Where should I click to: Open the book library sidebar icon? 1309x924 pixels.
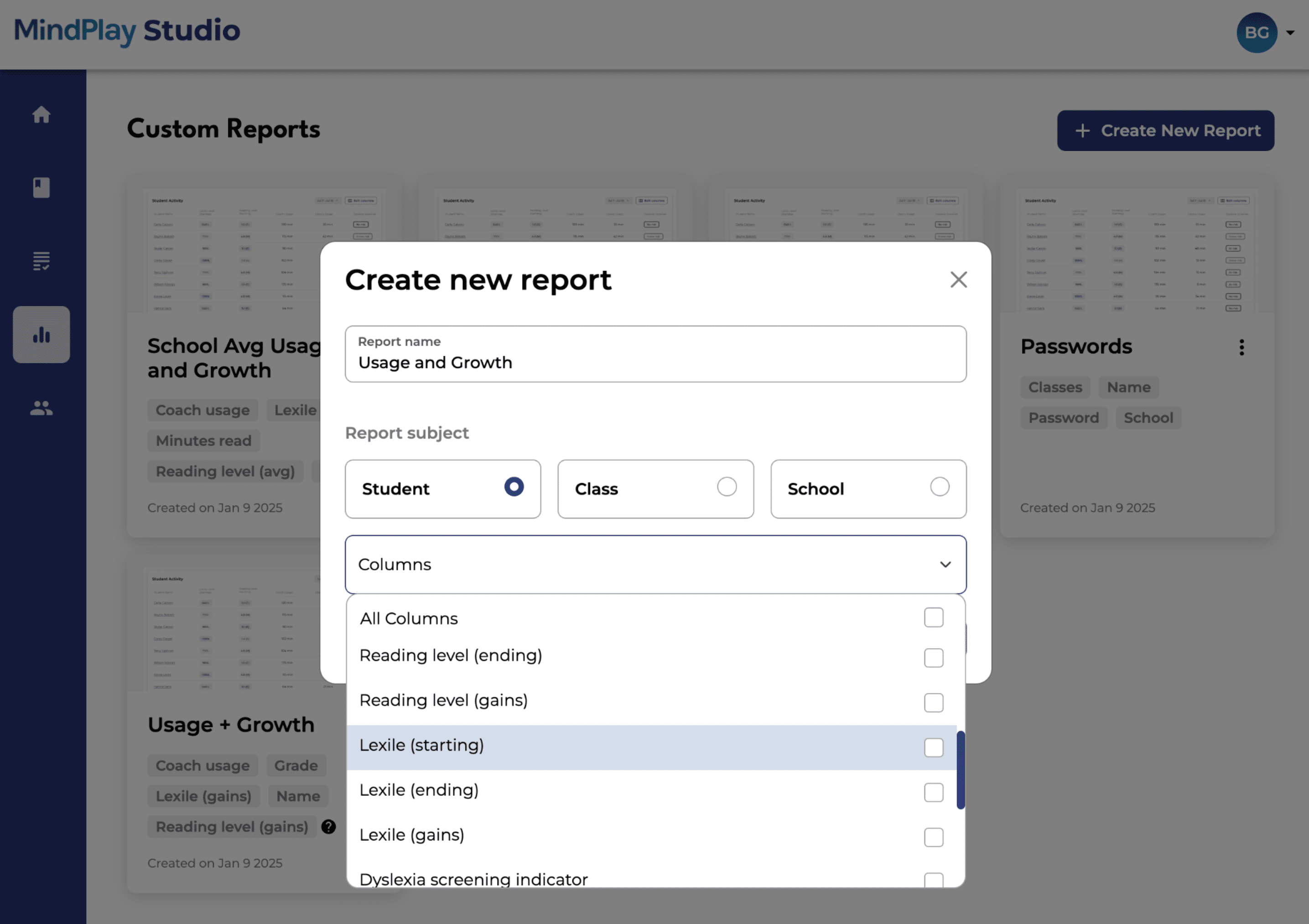tap(41, 187)
